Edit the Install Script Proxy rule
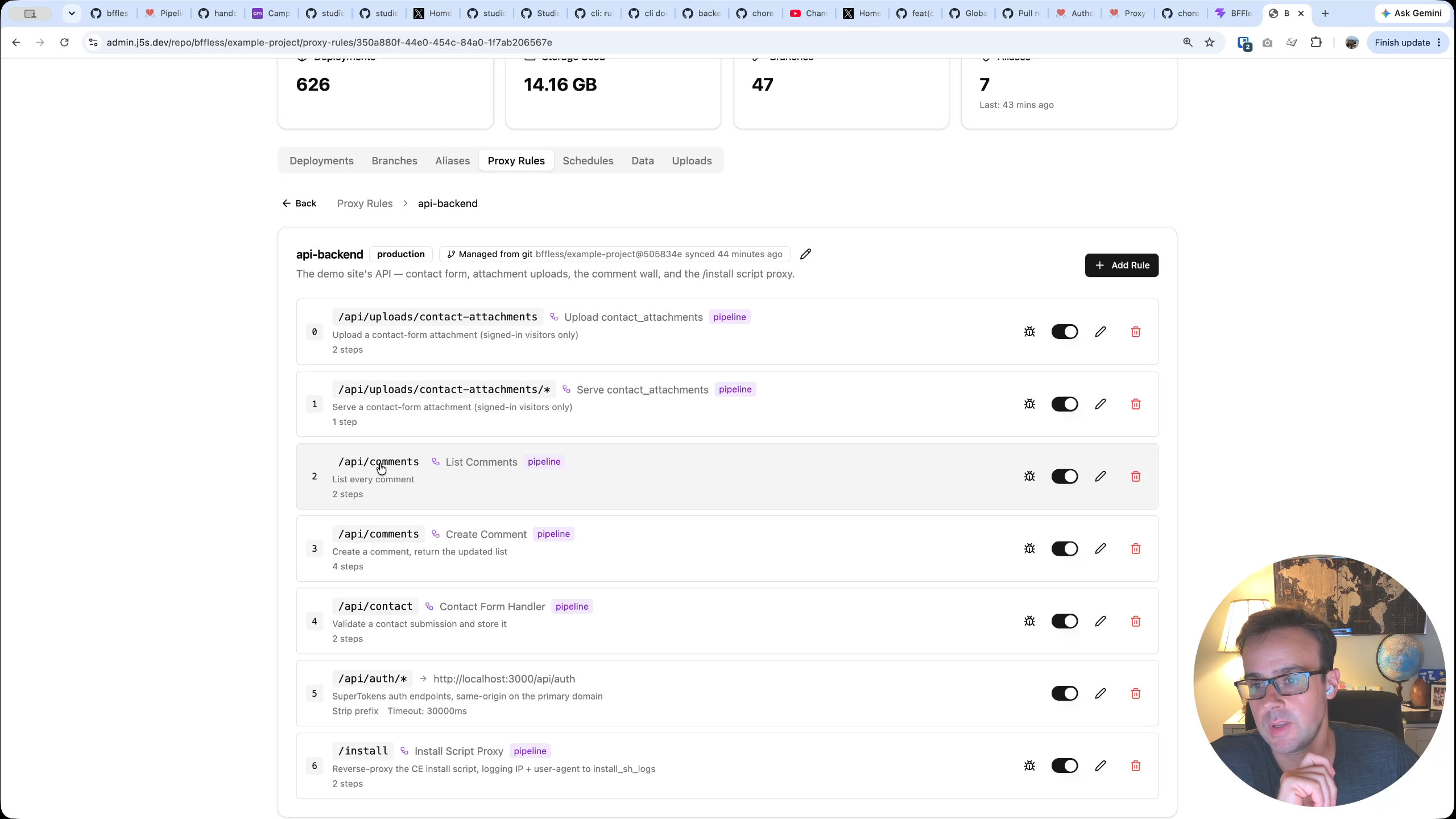1456x819 pixels. click(1101, 766)
